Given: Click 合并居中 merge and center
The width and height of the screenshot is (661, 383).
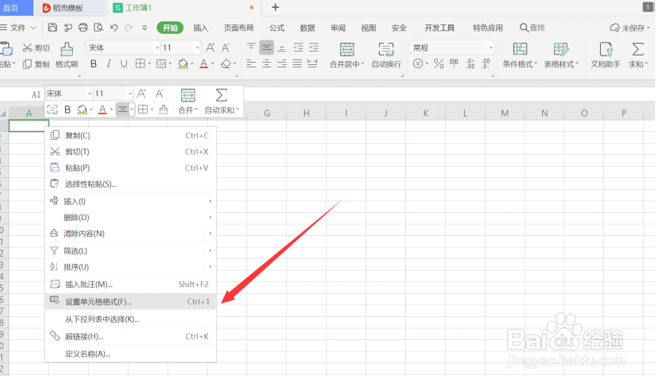Looking at the screenshot, I should point(347,55).
